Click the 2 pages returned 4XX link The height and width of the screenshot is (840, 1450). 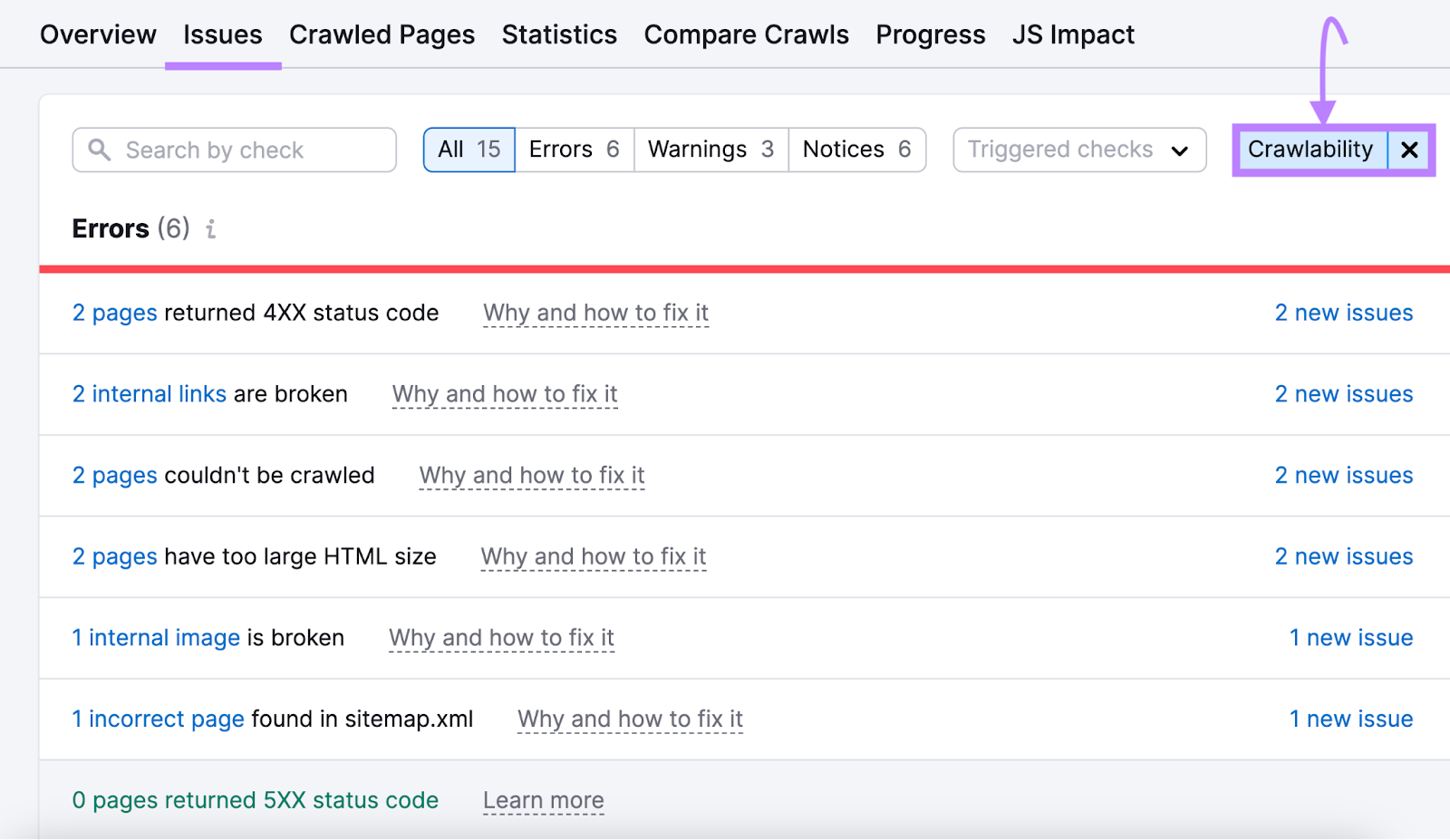(114, 313)
